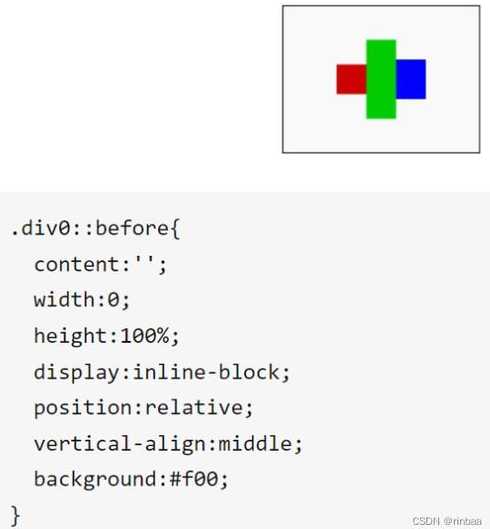This screenshot has width=490, height=529.
Task: Click the closing curly brace
Action: tap(15, 516)
